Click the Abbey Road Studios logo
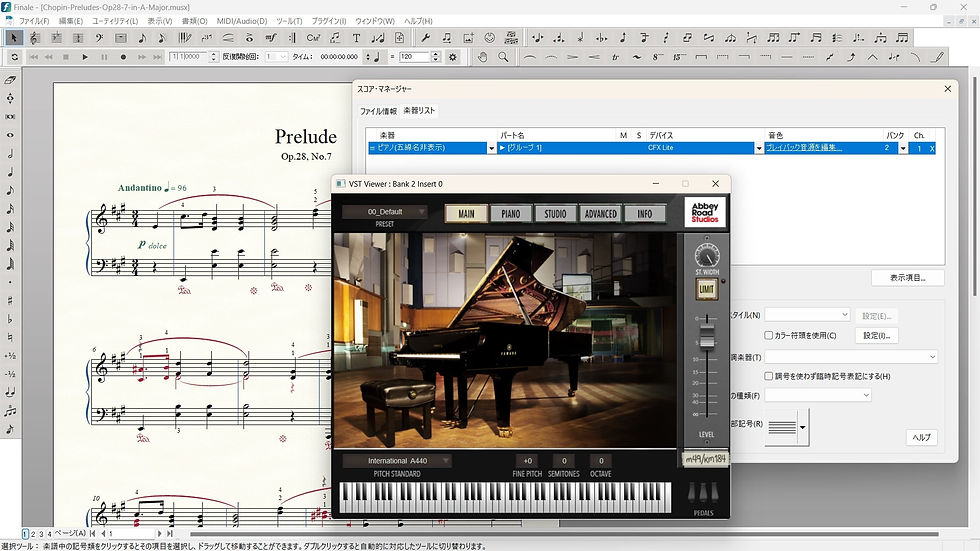Viewport: 980px width, 551px height. click(x=704, y=212)
